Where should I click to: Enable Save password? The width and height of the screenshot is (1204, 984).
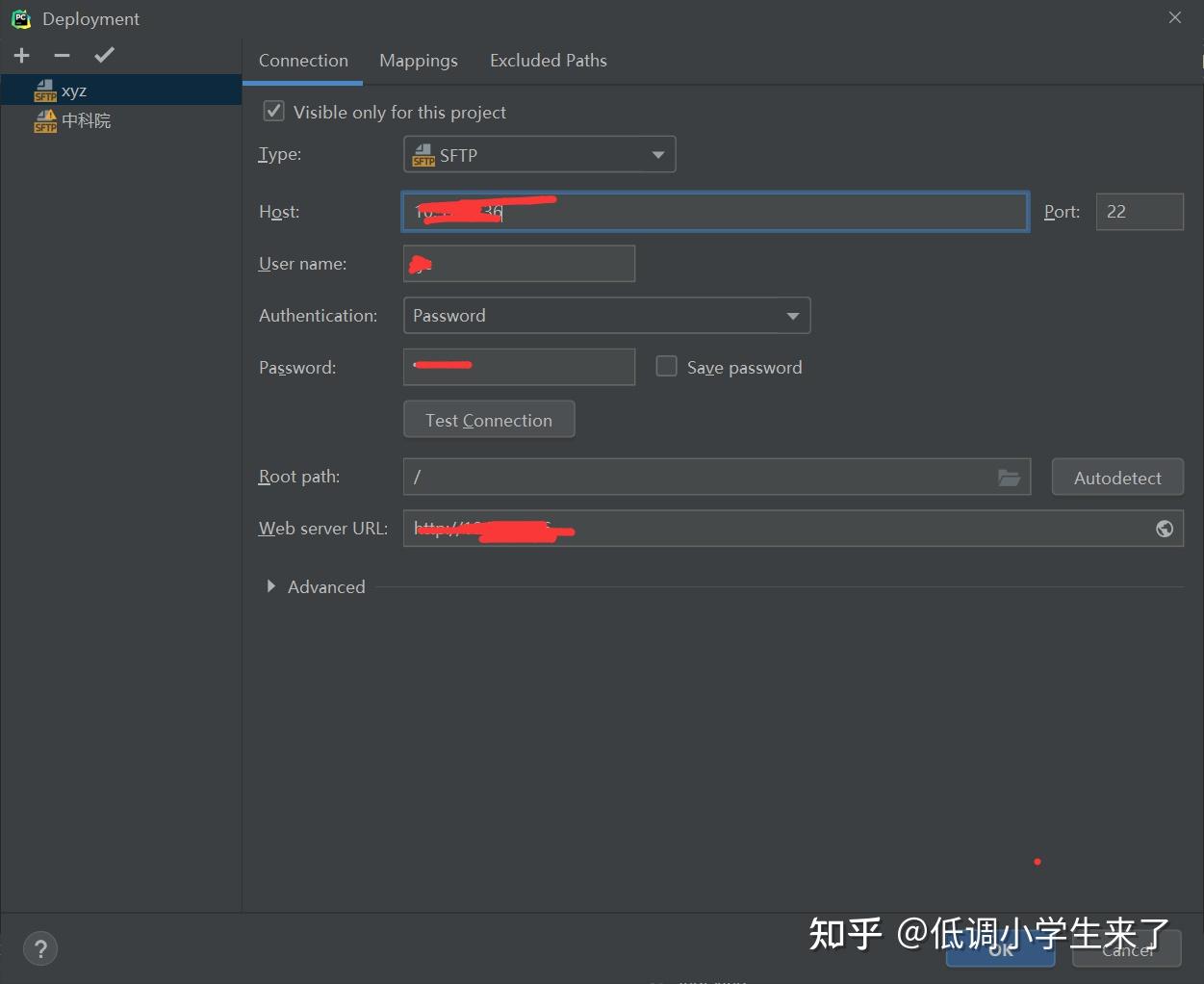(666, 366)
